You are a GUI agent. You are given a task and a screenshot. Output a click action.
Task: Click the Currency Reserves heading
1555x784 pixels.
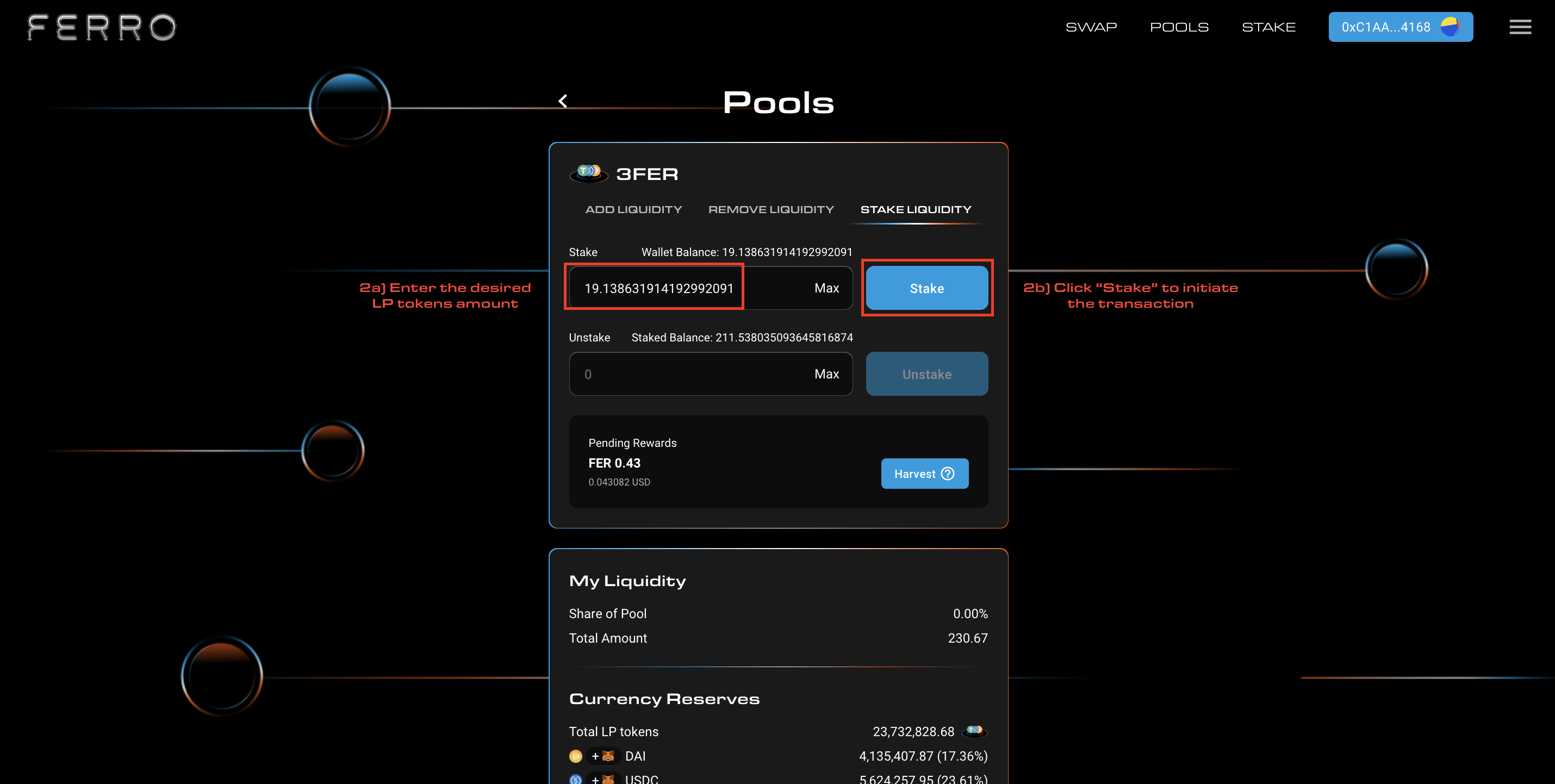tap(664, 698)
